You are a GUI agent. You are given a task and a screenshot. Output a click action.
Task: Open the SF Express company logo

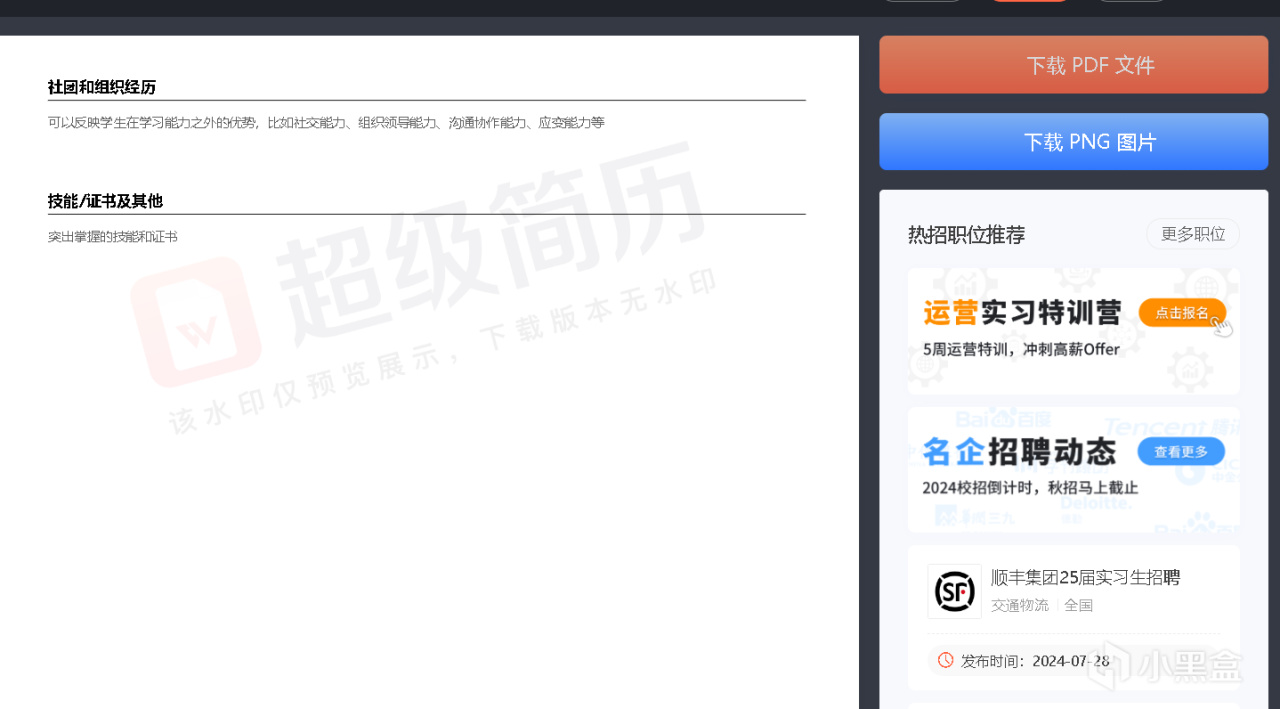pyautogui.click(x=954, y=591)
